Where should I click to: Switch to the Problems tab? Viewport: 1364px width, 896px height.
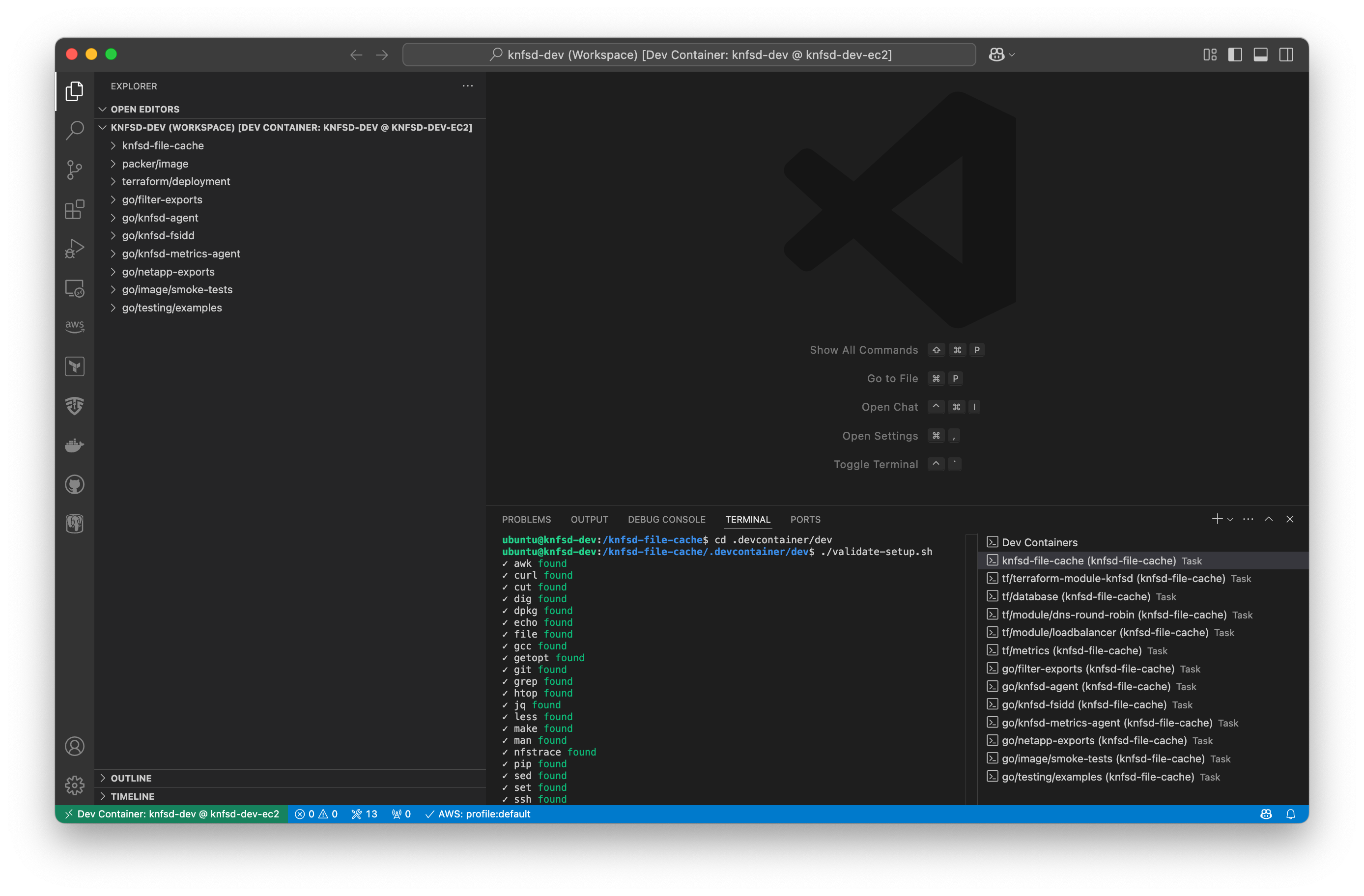(526, 520)
